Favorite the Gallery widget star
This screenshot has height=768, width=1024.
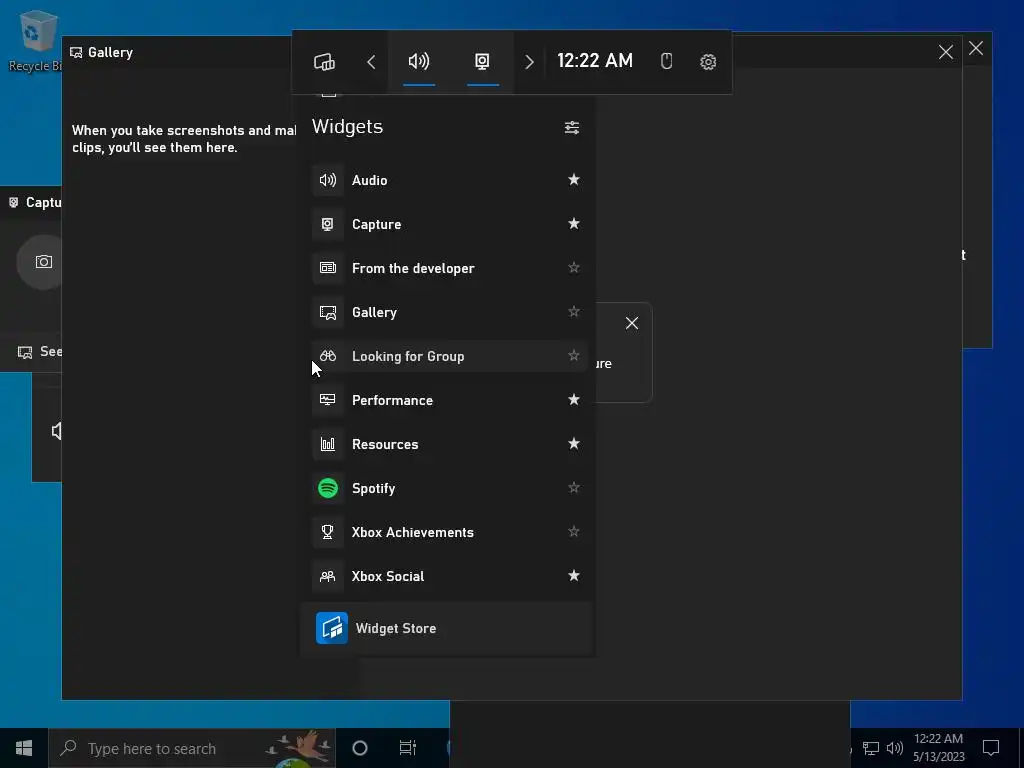tap(573, 311)
